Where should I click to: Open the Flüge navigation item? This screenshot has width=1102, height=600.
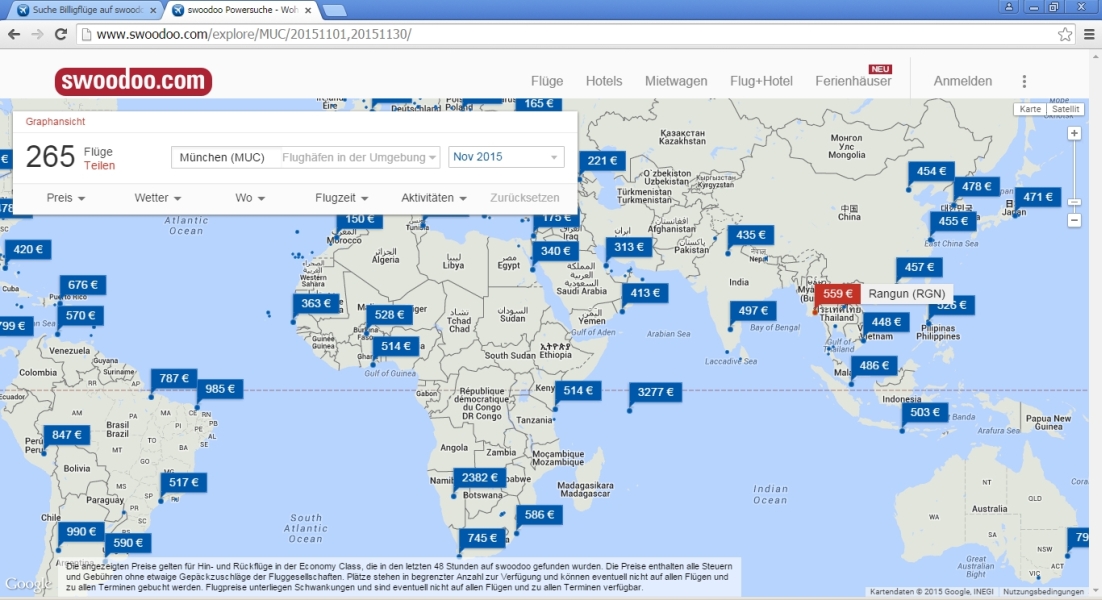(547, 81)
